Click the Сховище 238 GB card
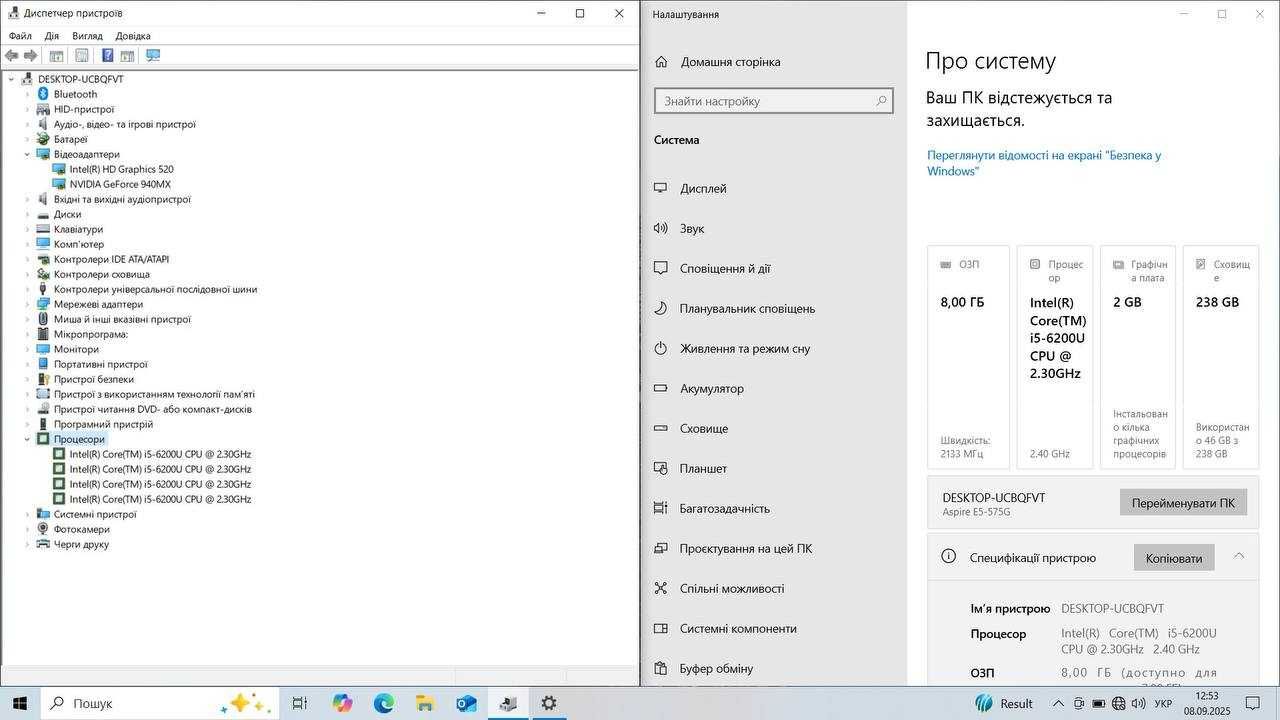This screenshot has height=720, width=1280. click(1221, 357)
